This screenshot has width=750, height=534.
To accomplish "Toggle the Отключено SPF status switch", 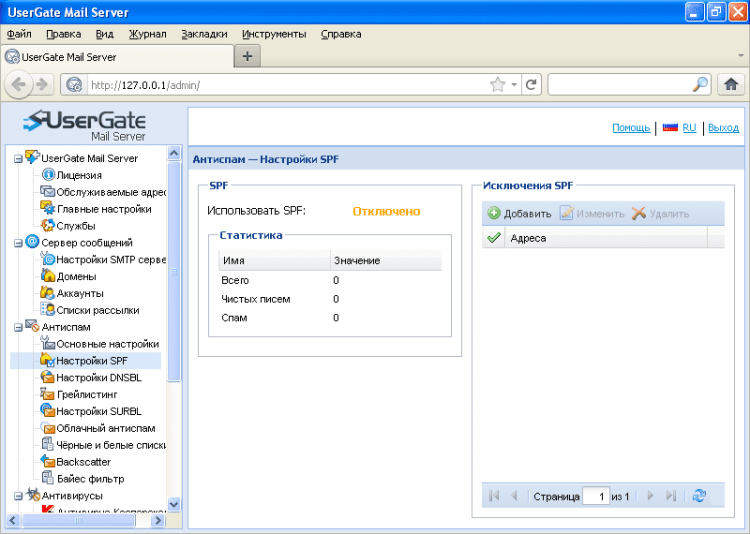I will point(386,211).
